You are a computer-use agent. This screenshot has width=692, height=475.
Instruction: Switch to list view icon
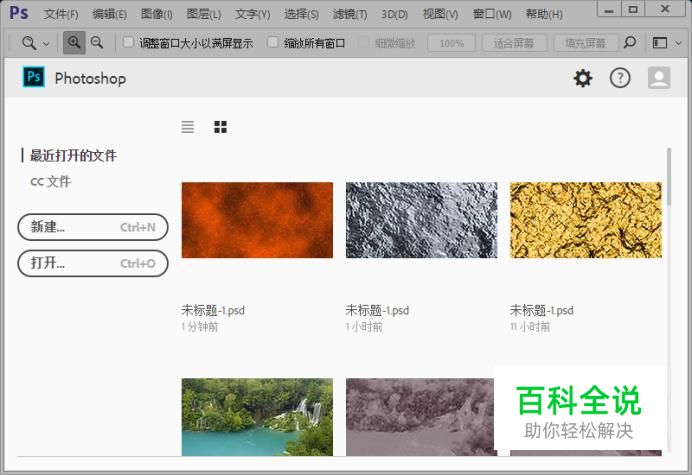pos(188,127)
